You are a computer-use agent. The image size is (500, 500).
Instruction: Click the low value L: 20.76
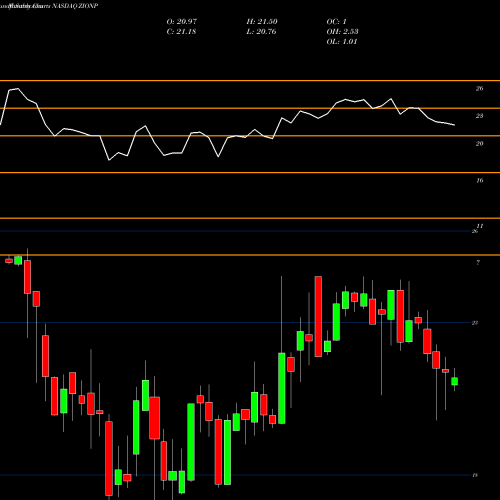(x=261, y=32)
